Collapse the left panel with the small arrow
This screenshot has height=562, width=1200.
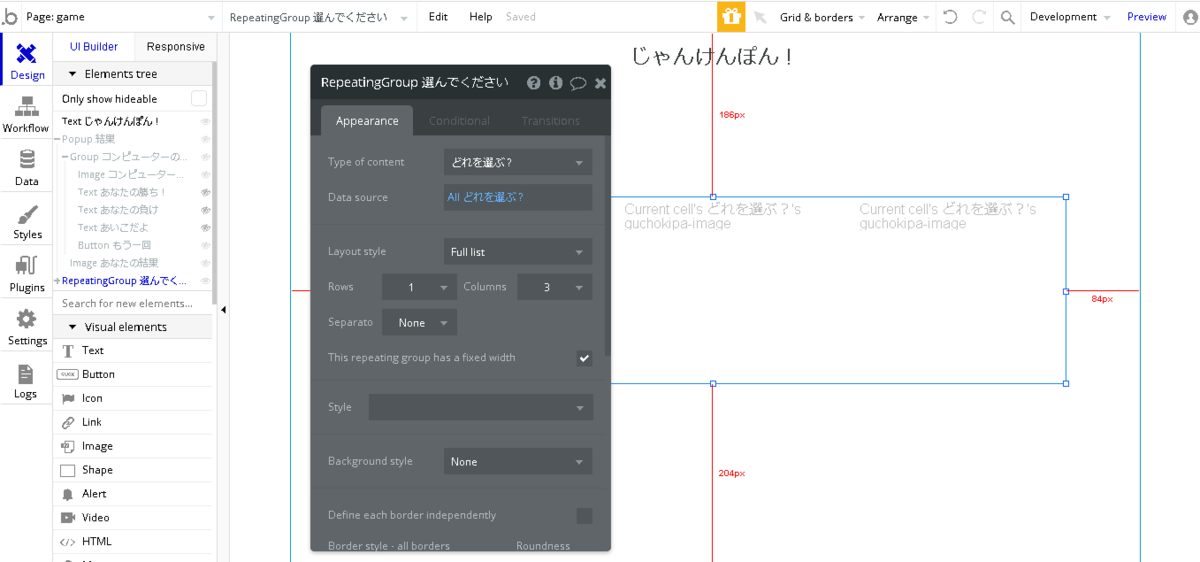pyautogui.click(x=224, y=310)
